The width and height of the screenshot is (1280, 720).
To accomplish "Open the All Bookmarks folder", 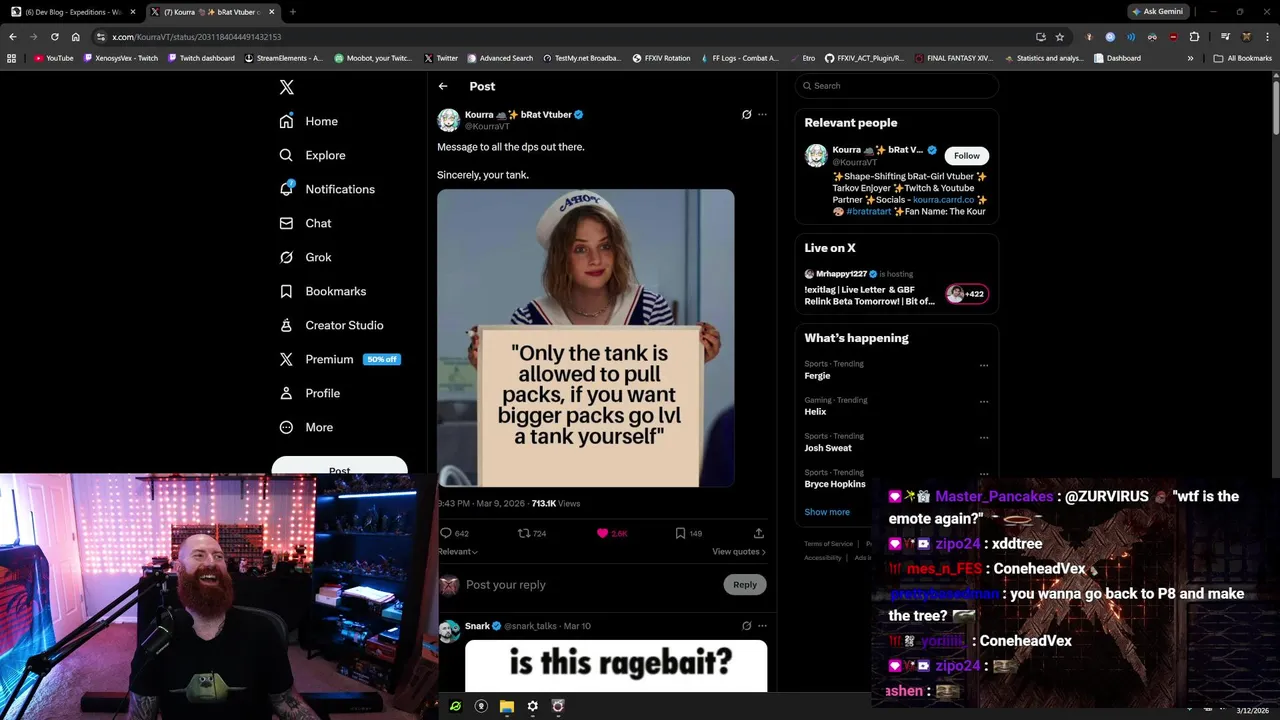I will pos(1242,58).
